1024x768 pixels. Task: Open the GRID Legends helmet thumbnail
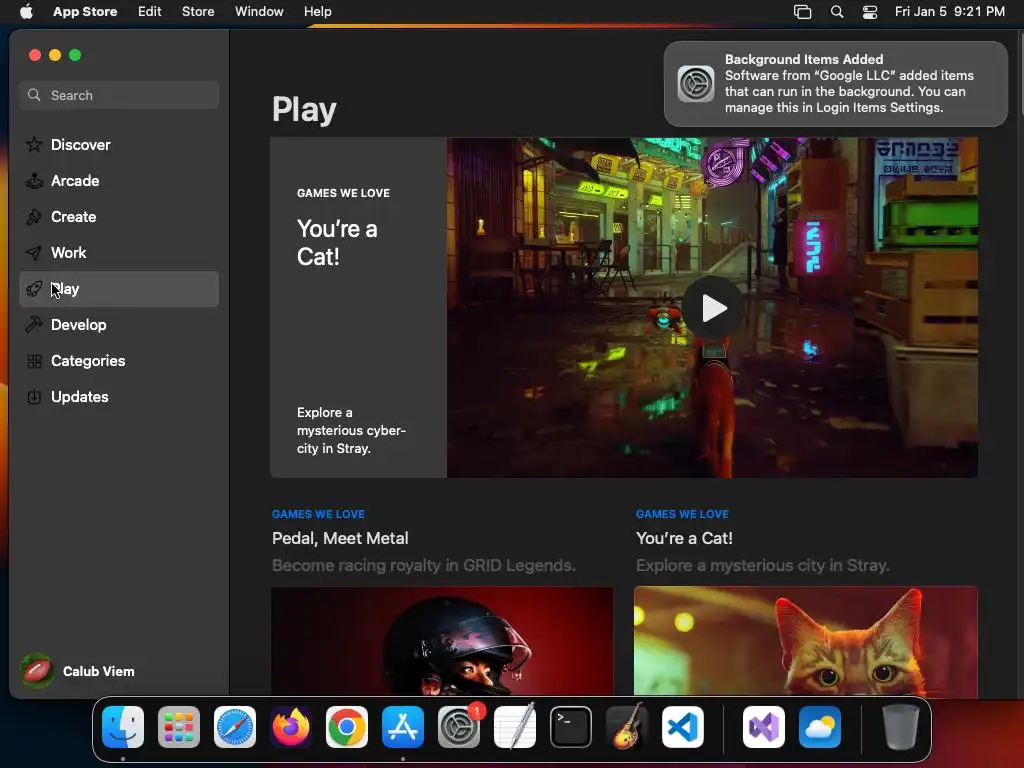tap(442, 641)
